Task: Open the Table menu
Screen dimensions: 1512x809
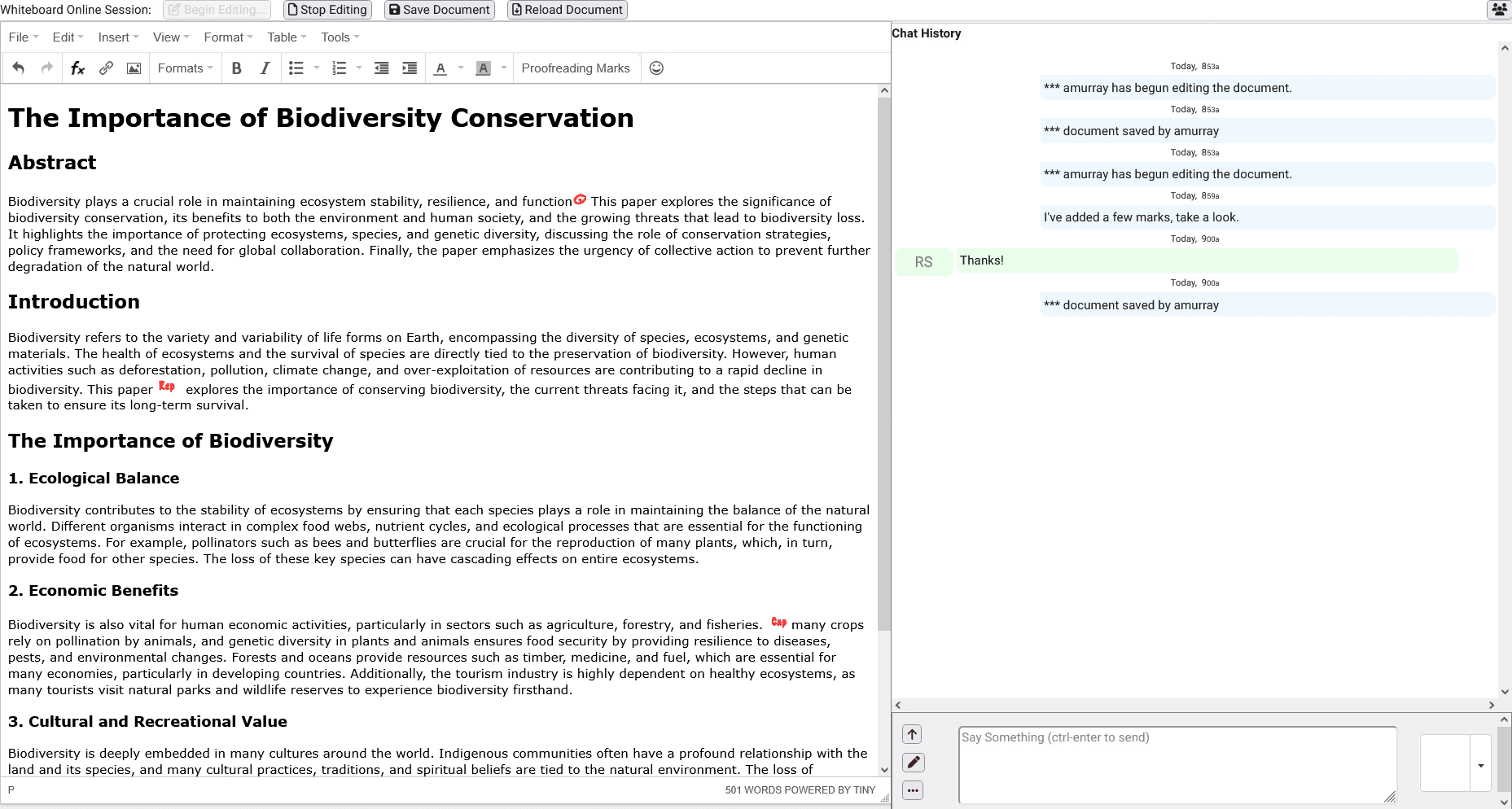Action: [x=287, y=37]
